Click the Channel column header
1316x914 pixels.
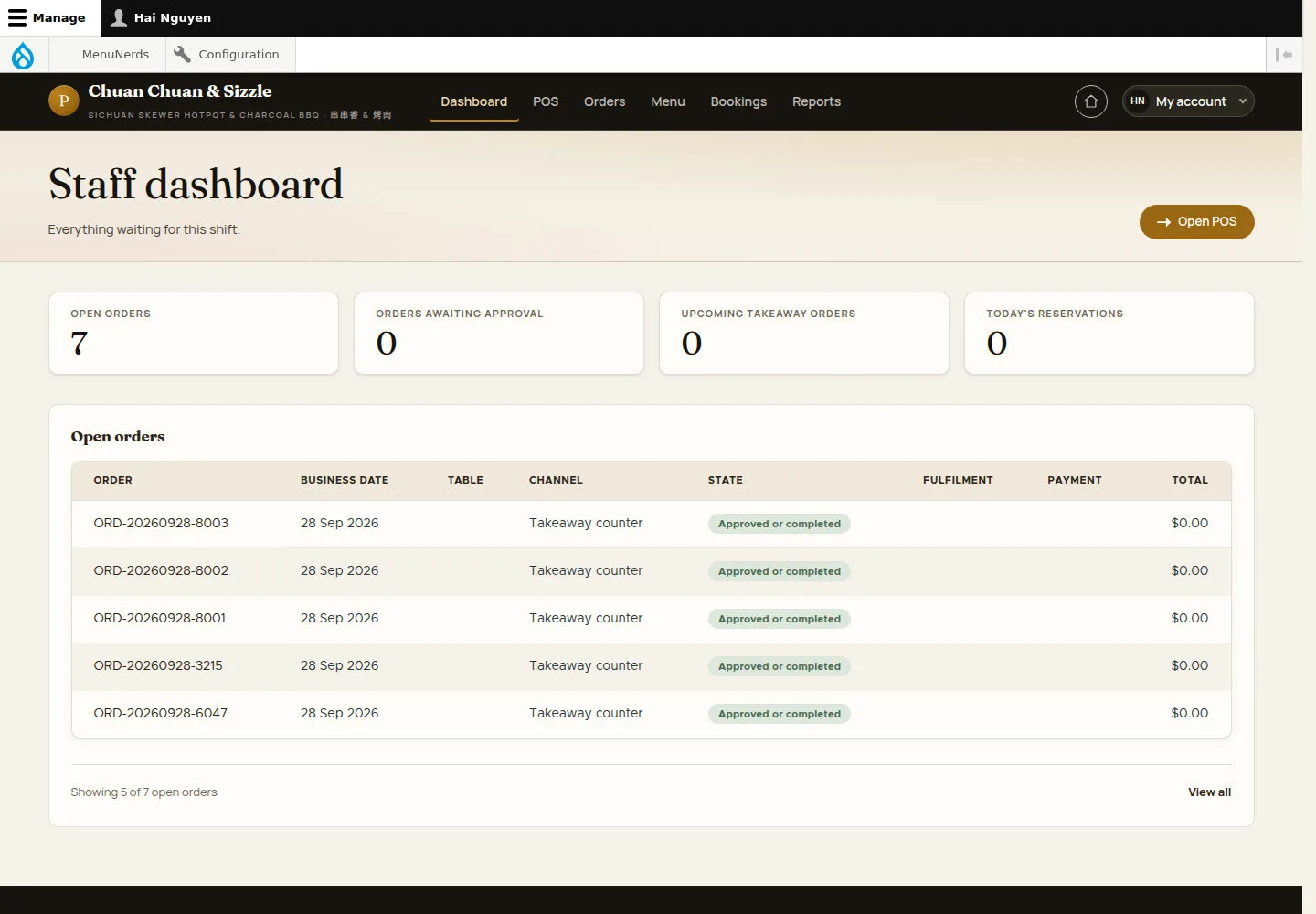tap(556, 480)
